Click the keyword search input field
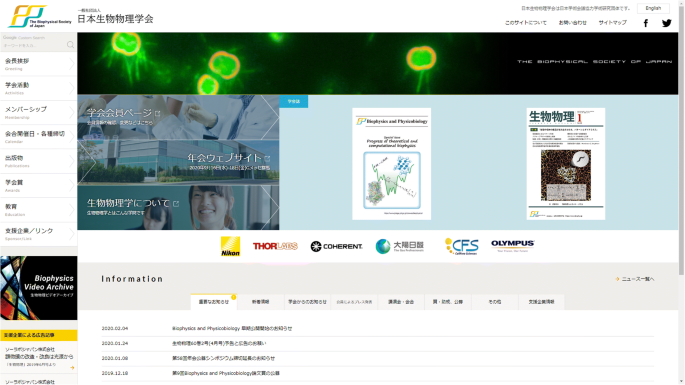The image size is (685, 385). [x=34, y=45]
